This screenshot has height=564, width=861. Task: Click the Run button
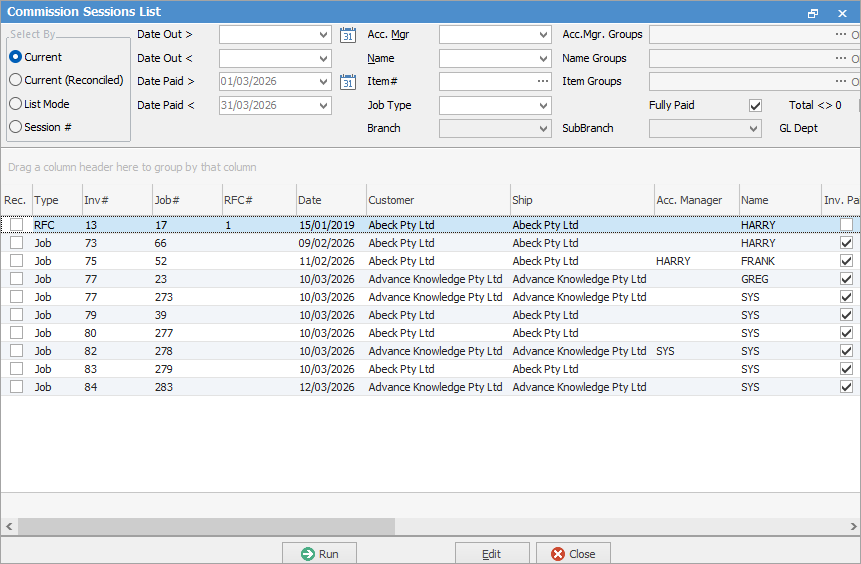[320, 554]
